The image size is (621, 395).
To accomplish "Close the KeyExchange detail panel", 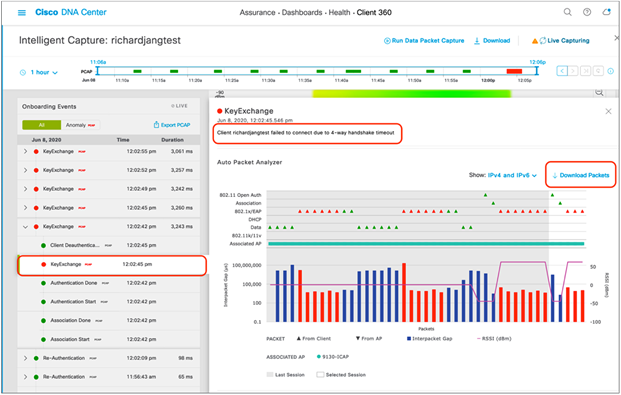I will pos(608,111).
